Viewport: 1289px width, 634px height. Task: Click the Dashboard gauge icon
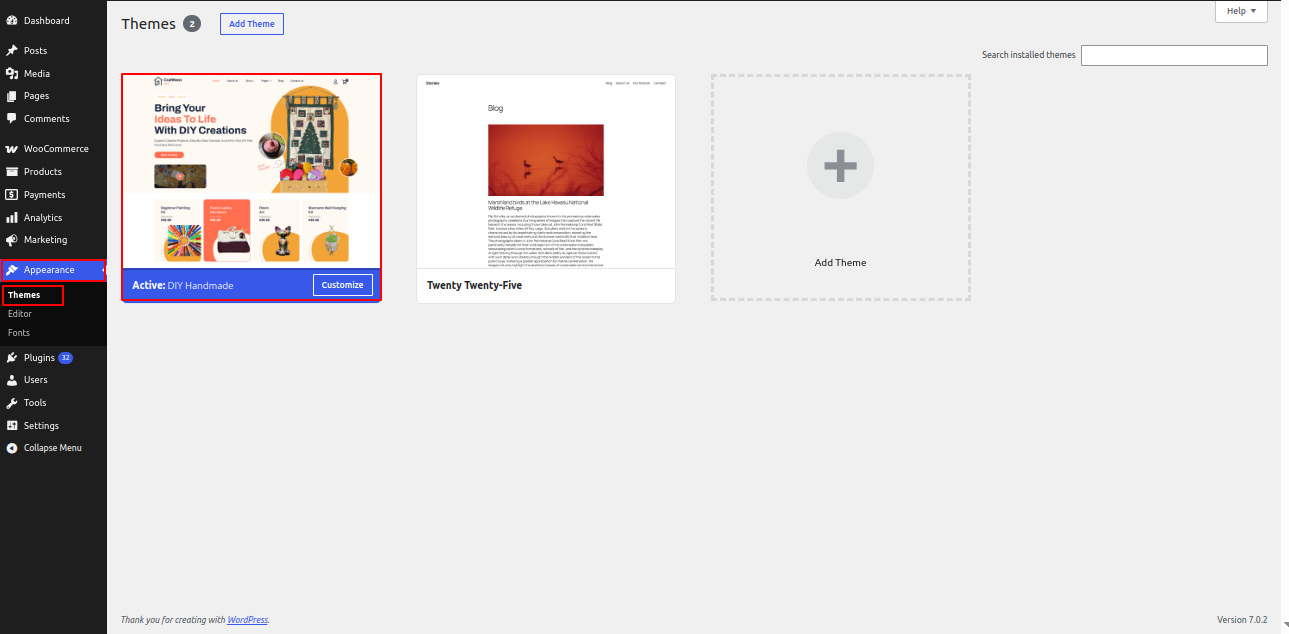(x=12, y=20)
